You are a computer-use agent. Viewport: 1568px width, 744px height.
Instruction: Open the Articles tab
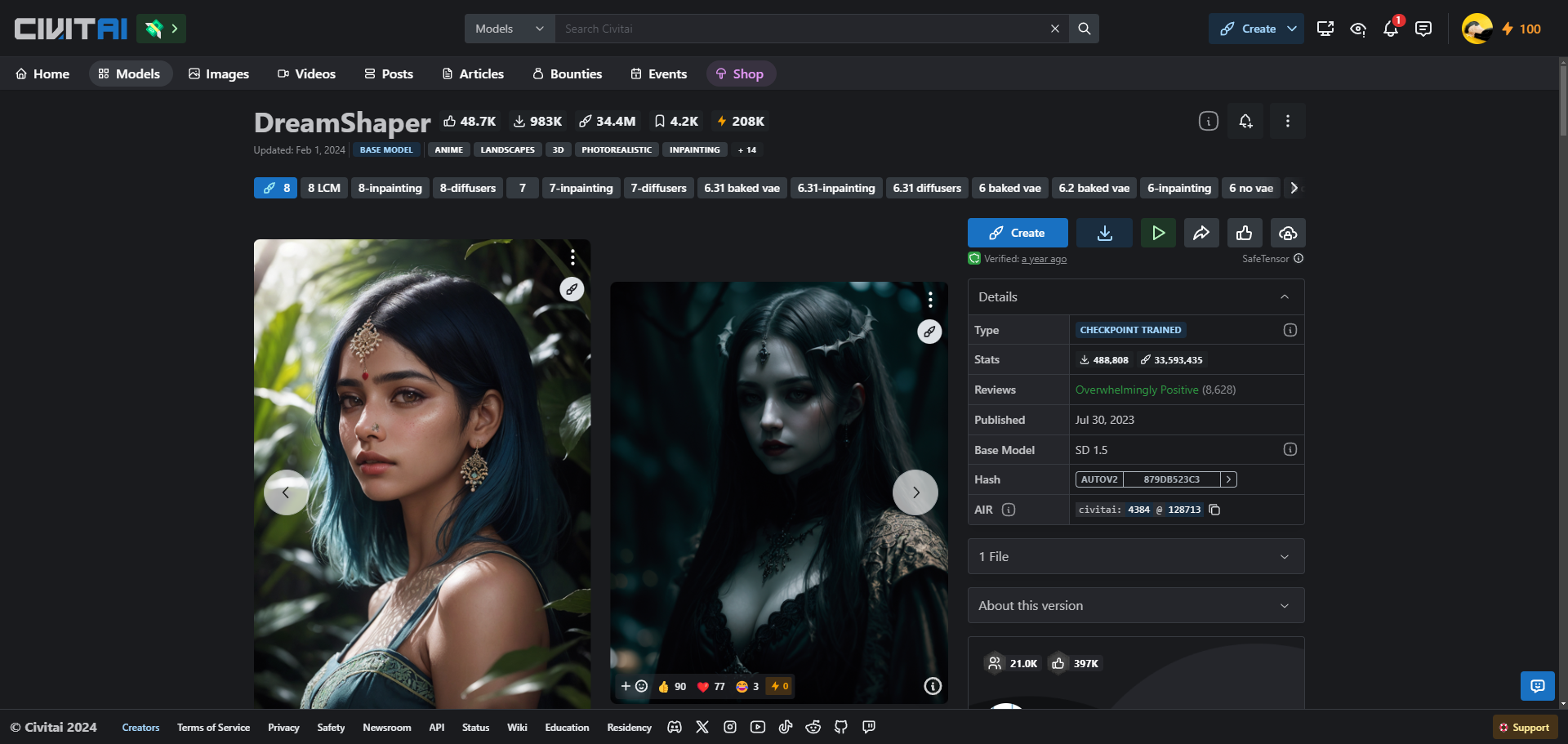coord(473,74)
